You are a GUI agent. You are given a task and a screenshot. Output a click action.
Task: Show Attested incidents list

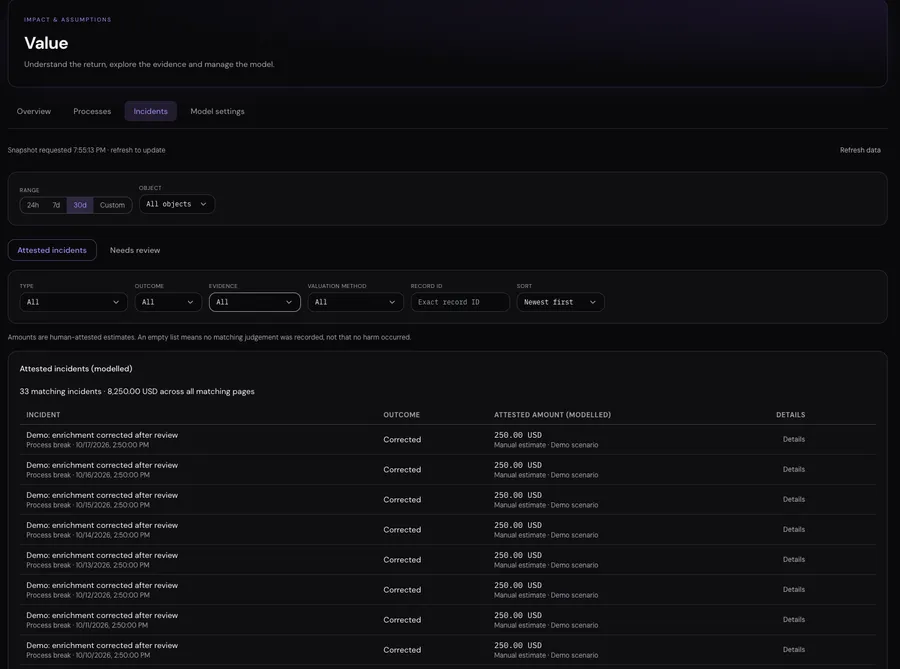point(52,250)
